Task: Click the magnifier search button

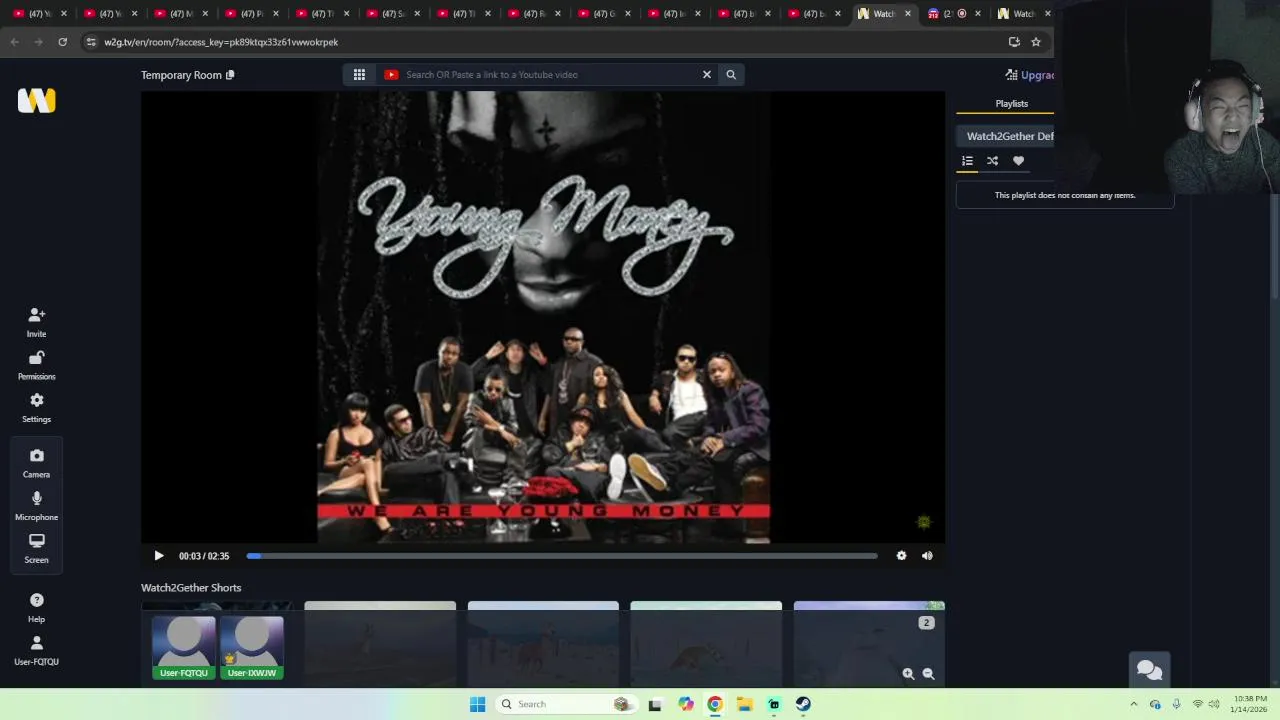Action: 731,74
